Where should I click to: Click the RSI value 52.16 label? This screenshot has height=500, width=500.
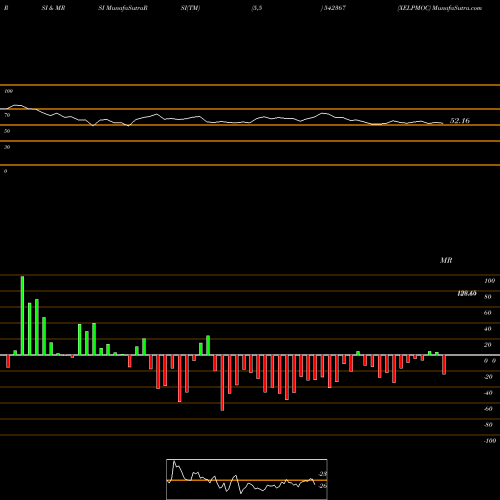[460, 121]
